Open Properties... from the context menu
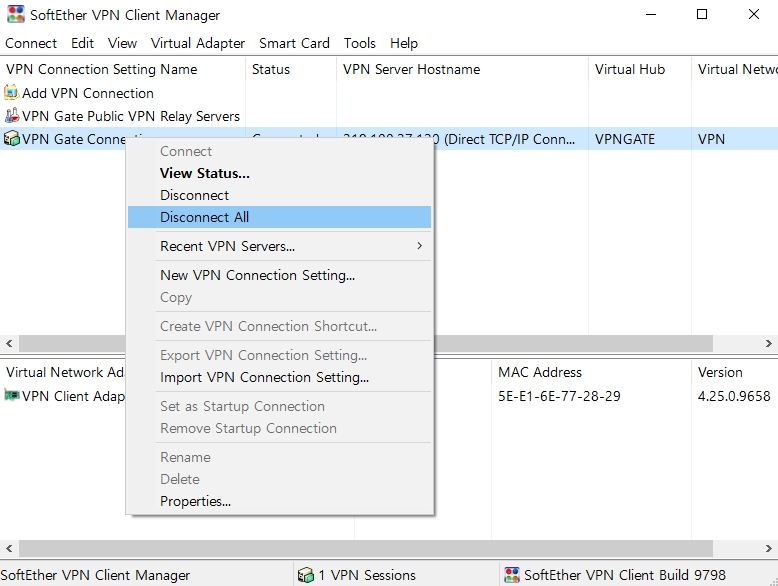Viewport: 778px width, 586px height. click(279, 501)
